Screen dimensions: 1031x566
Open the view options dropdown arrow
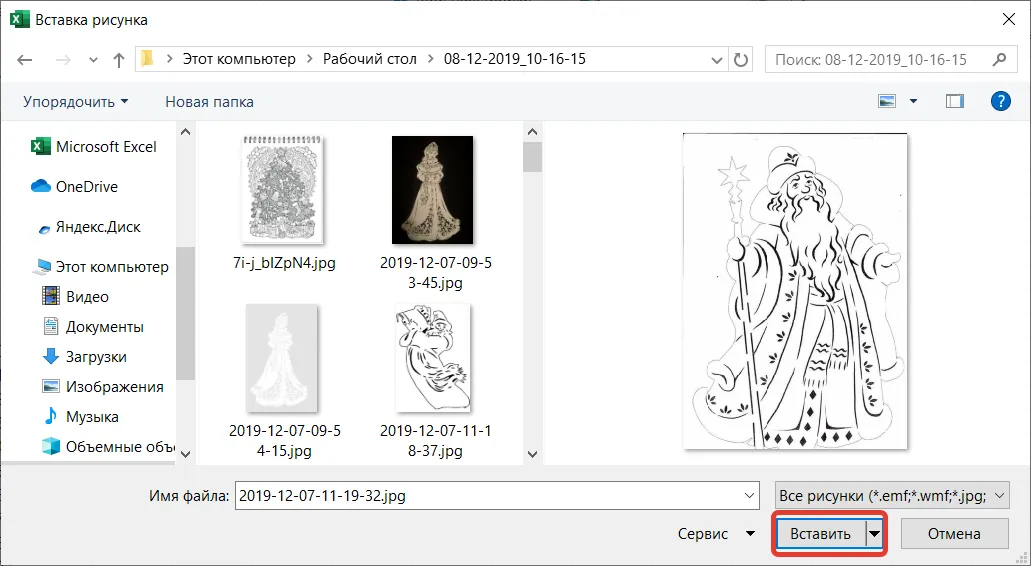point(913,101)
